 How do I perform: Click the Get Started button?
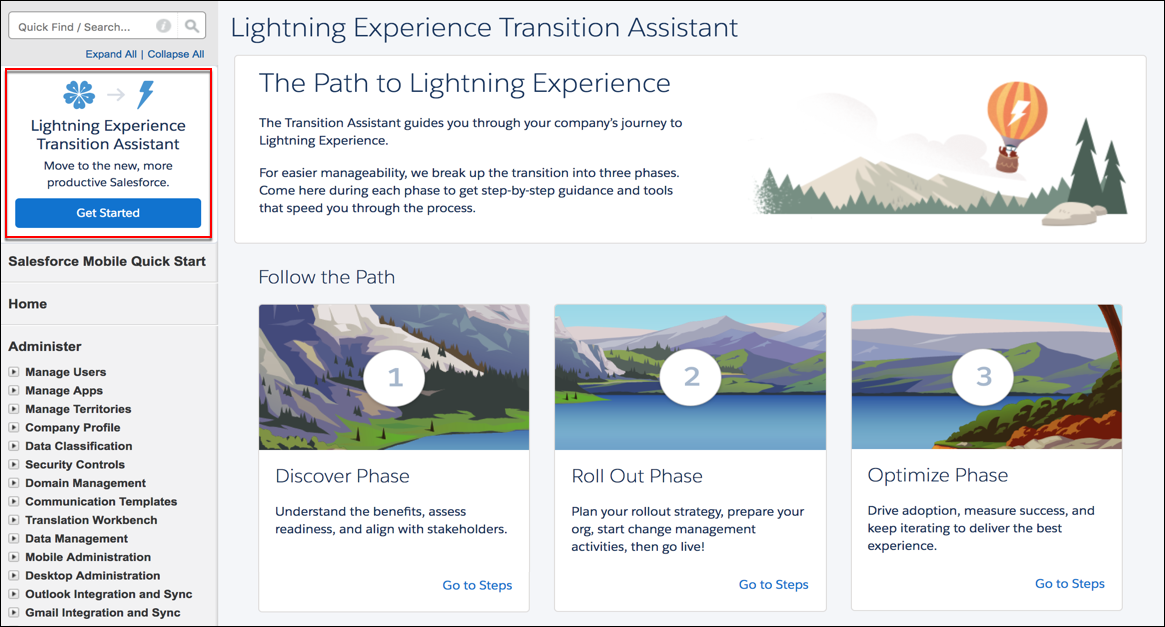(108, 212)
